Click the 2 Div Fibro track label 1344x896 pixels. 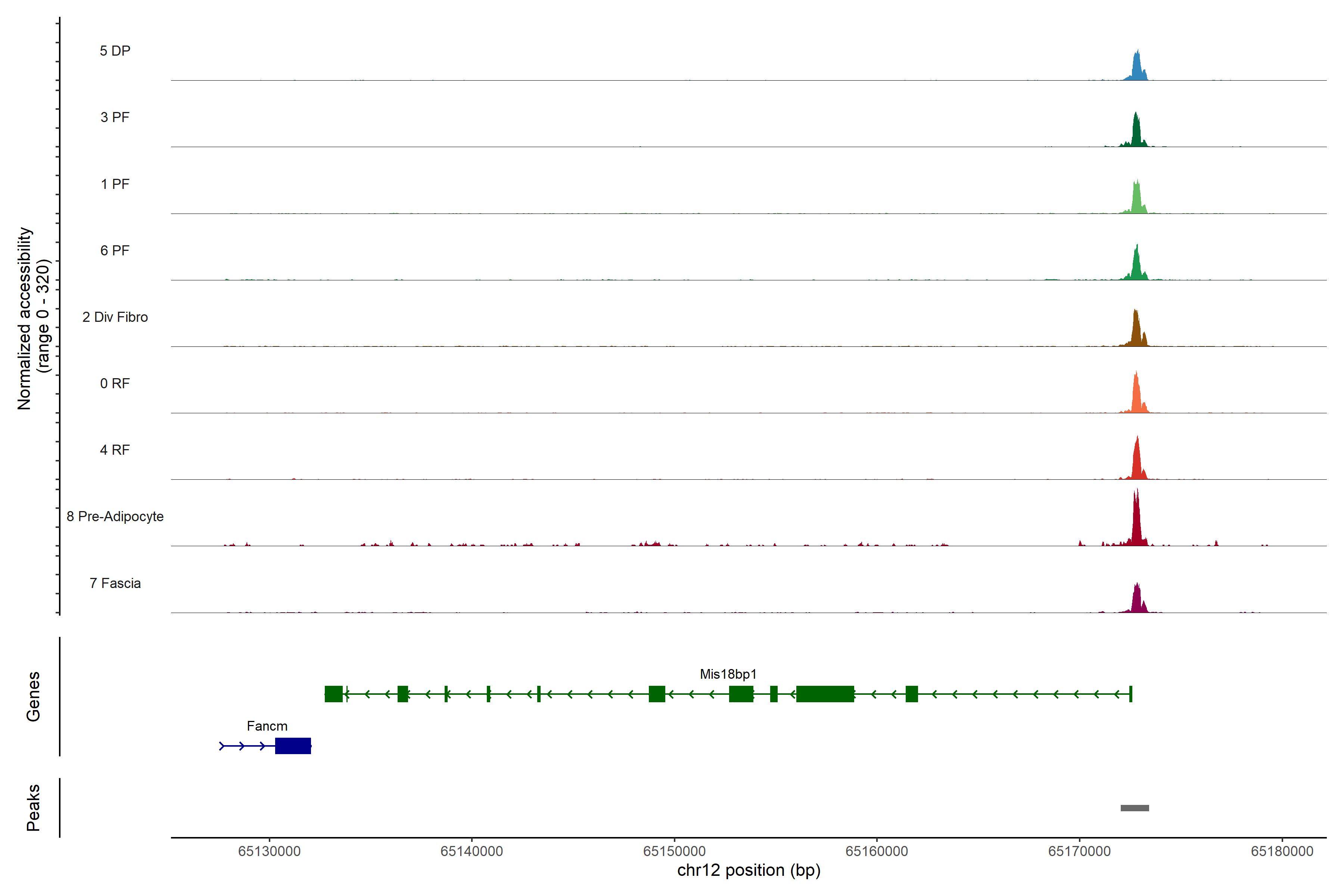pyautogui.click(x=115, y=317)
